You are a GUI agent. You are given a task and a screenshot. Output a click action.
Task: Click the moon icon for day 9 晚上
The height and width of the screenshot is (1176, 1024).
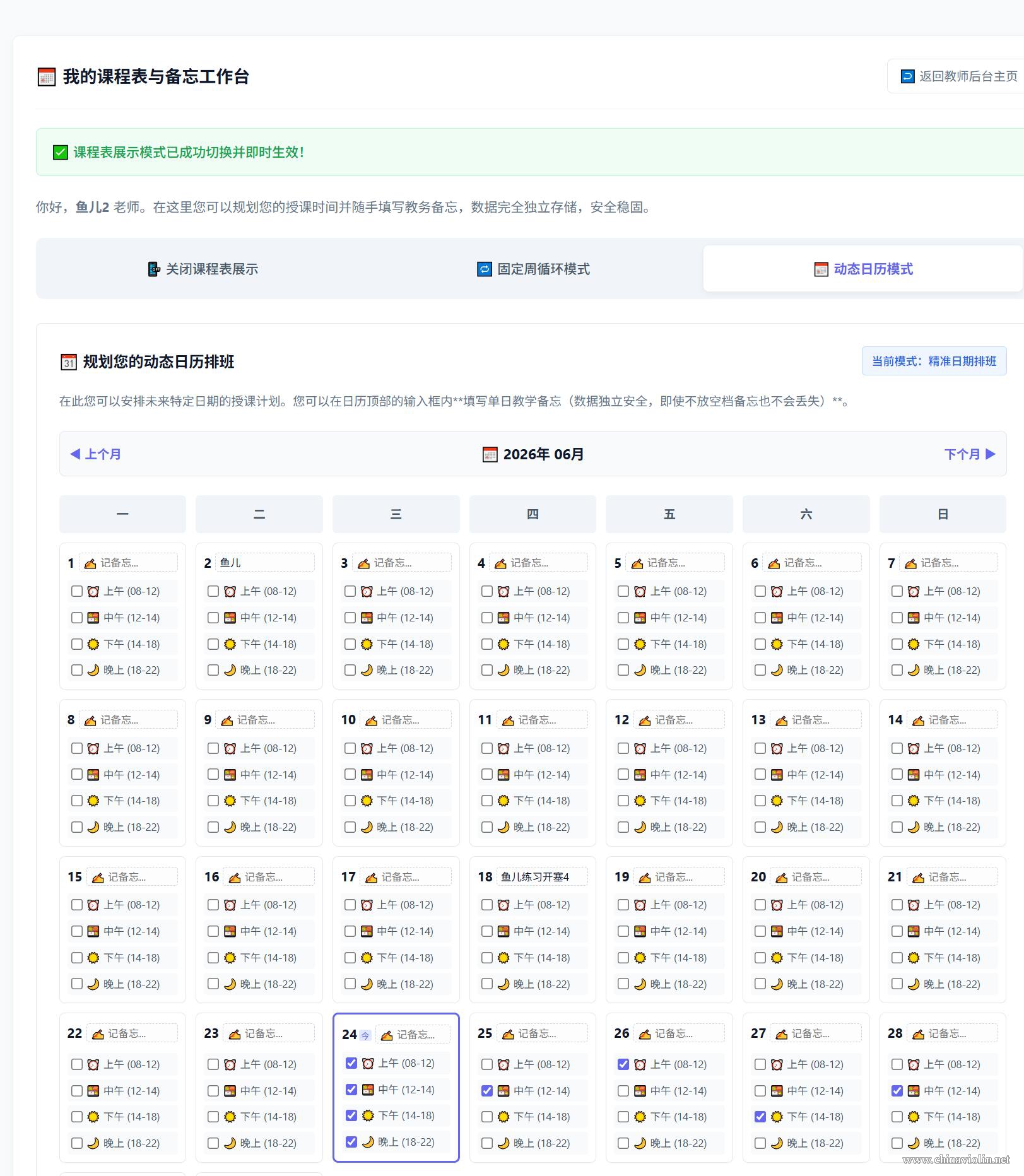pos(230,828)
